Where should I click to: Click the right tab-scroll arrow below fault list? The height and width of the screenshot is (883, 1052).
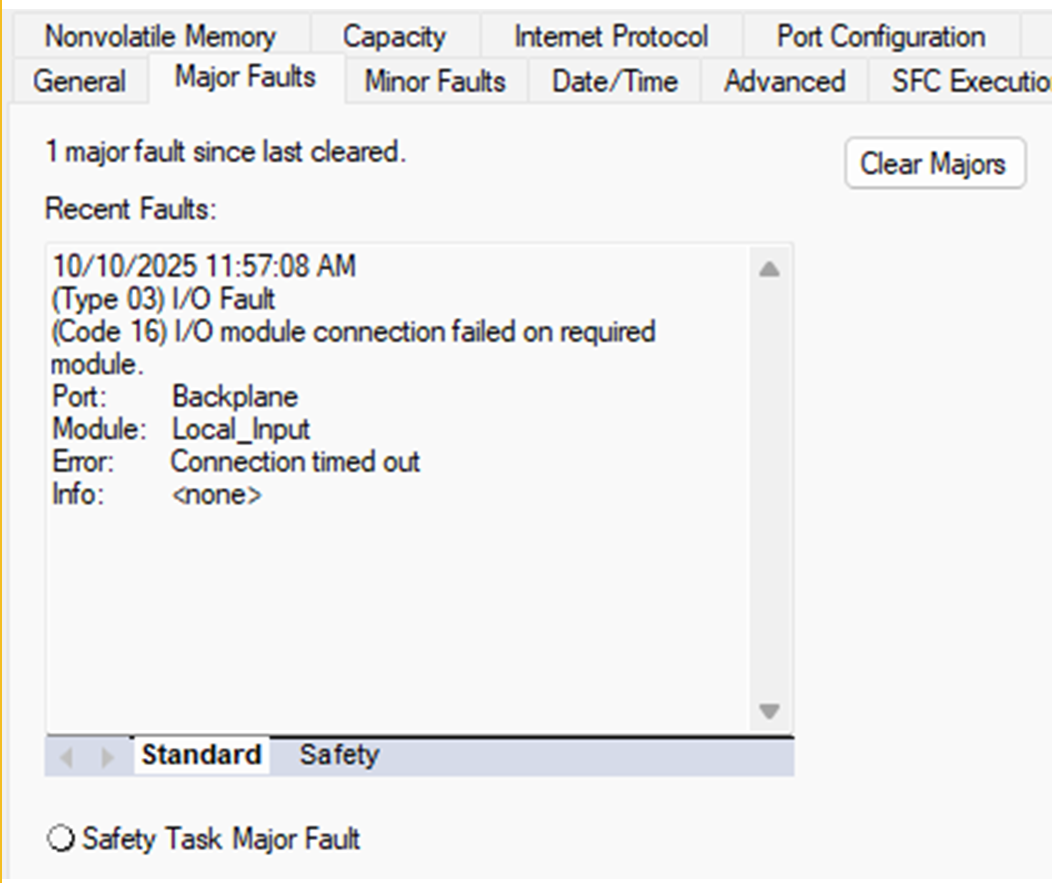(108, 757)
